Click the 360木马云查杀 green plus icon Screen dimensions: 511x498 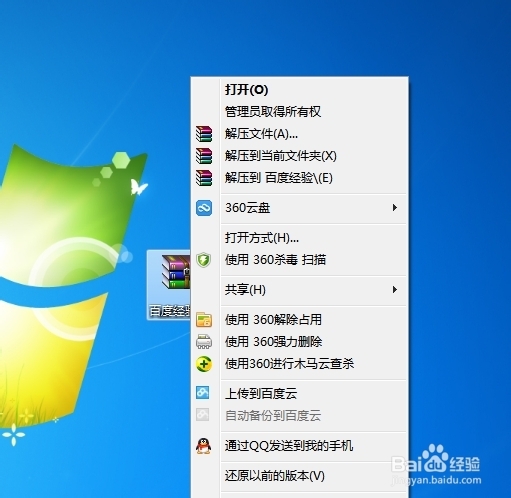204,364
